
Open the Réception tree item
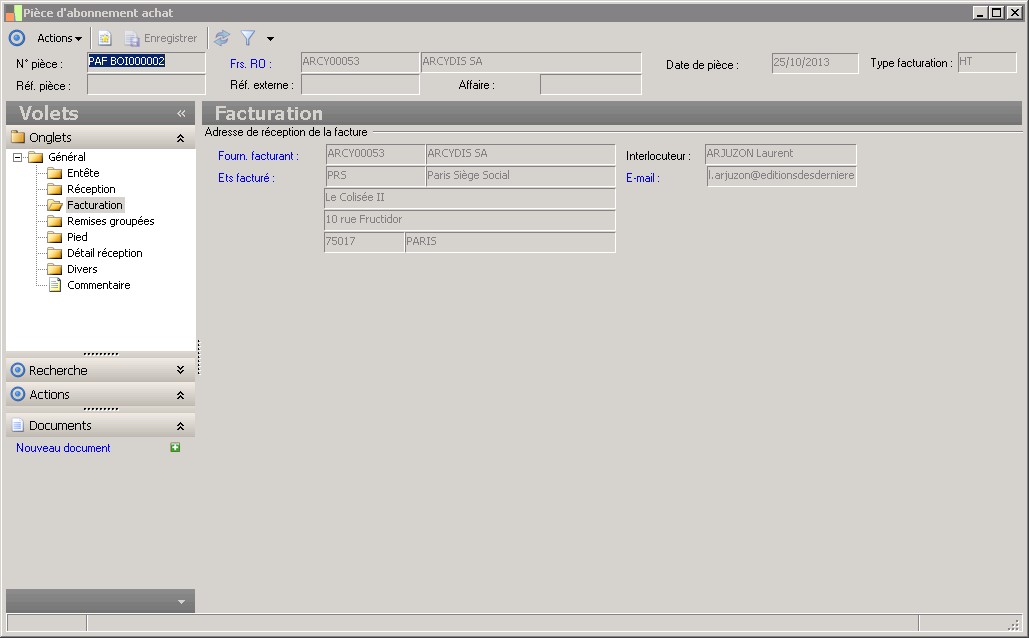click(x=91, y=189)
